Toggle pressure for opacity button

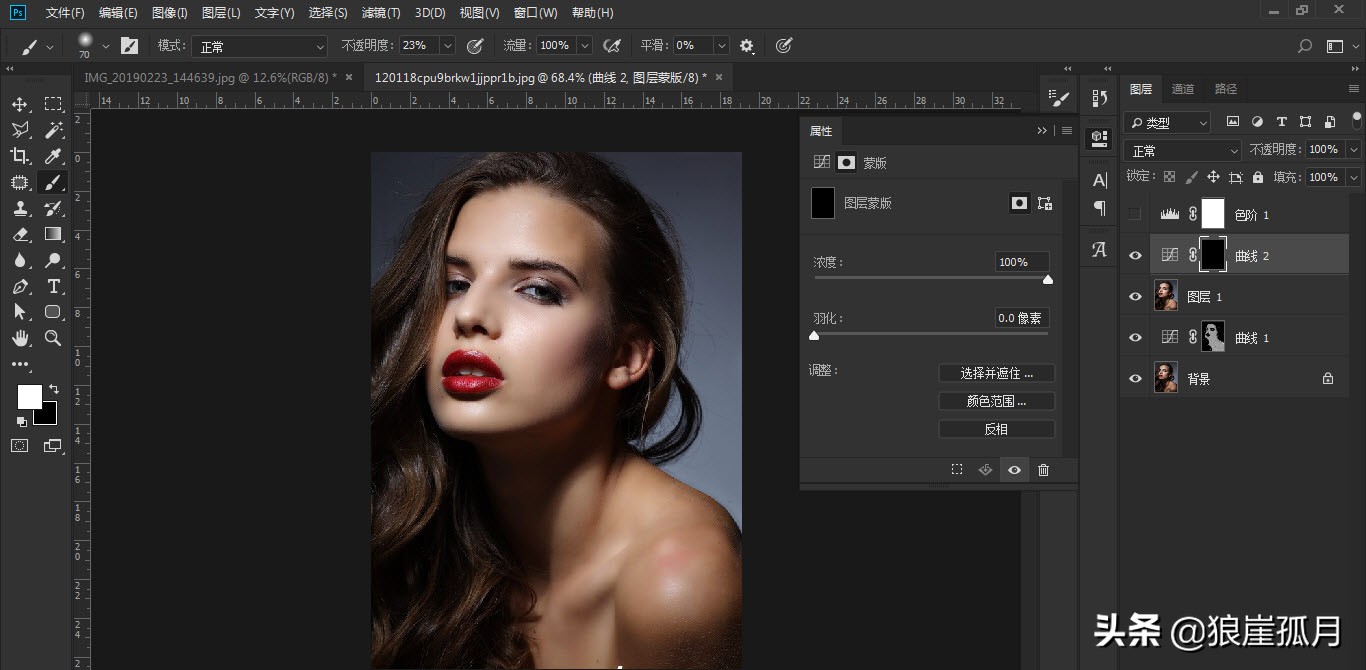tap(475, 46)
